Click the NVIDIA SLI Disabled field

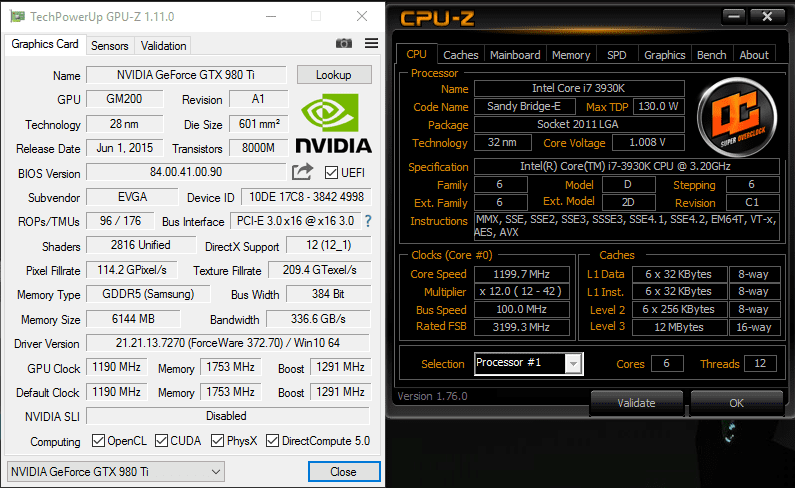click(x=228, y=416)
